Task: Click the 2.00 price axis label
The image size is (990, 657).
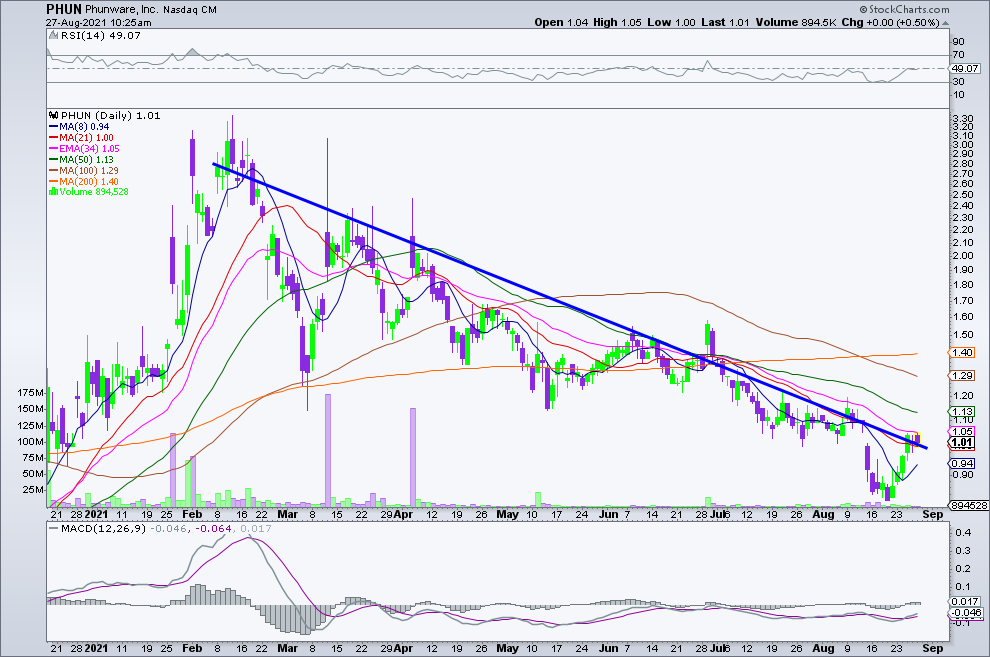Action: point(963,256)
